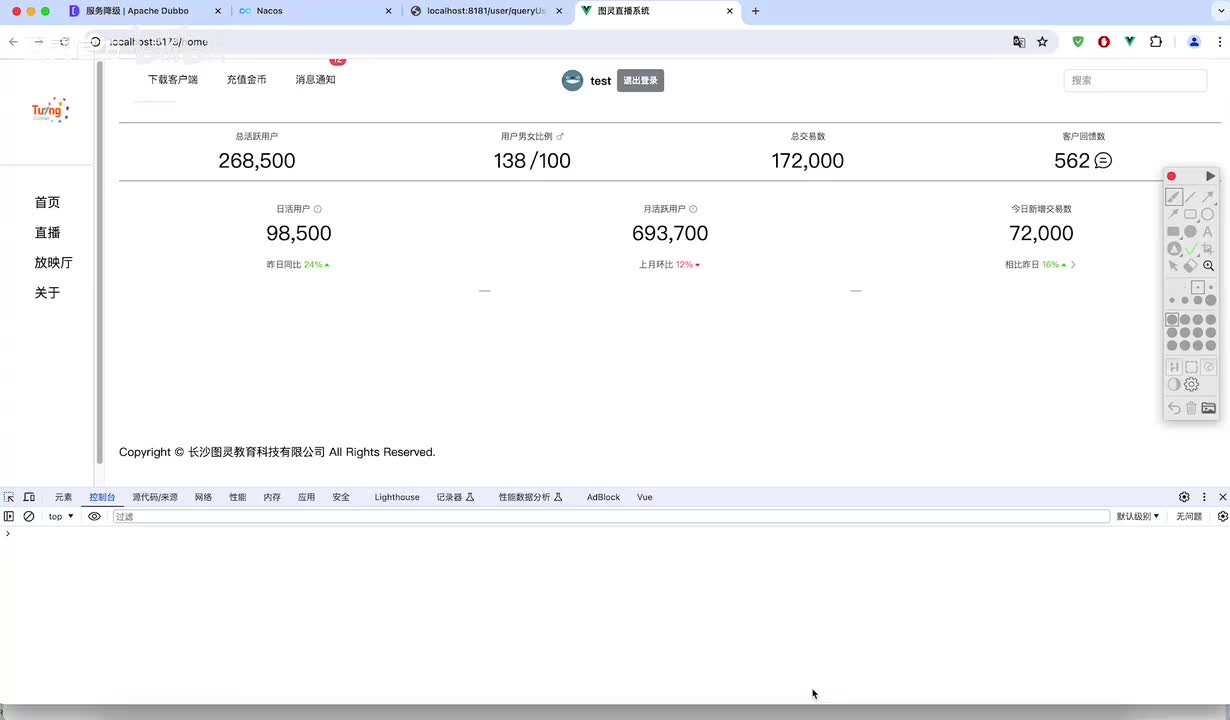
Task: Delete annotations with trash icon
Action: 1191,408
